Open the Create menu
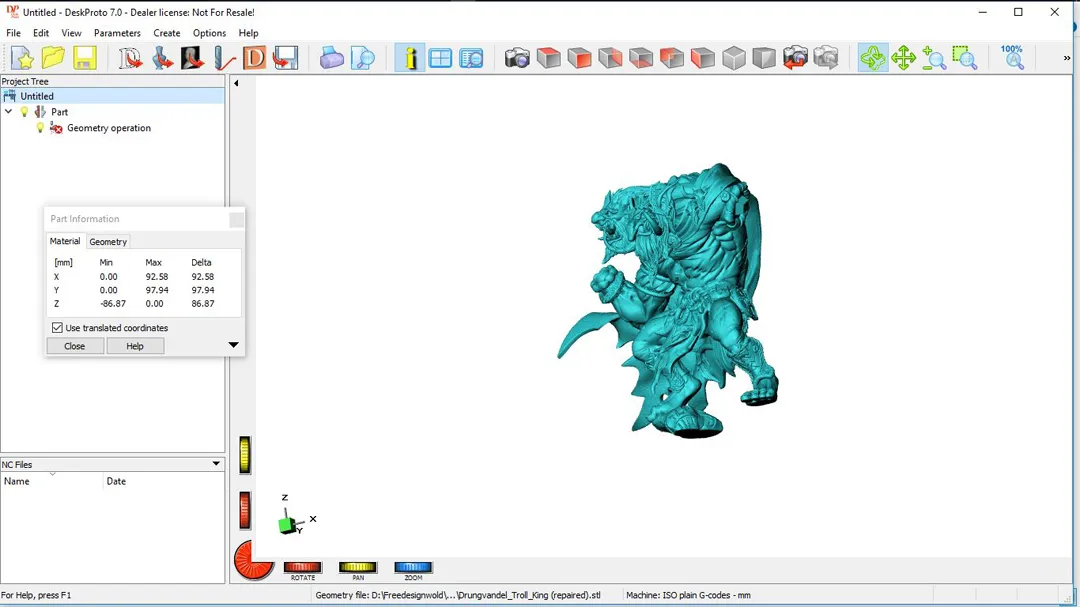This screenshot has height=607, width=1080. [x=167, y=33]
